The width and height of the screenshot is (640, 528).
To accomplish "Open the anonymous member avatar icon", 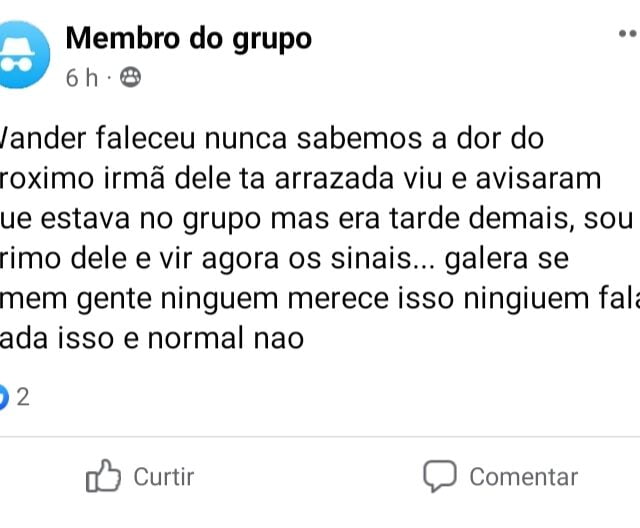I will pos(22,55).
